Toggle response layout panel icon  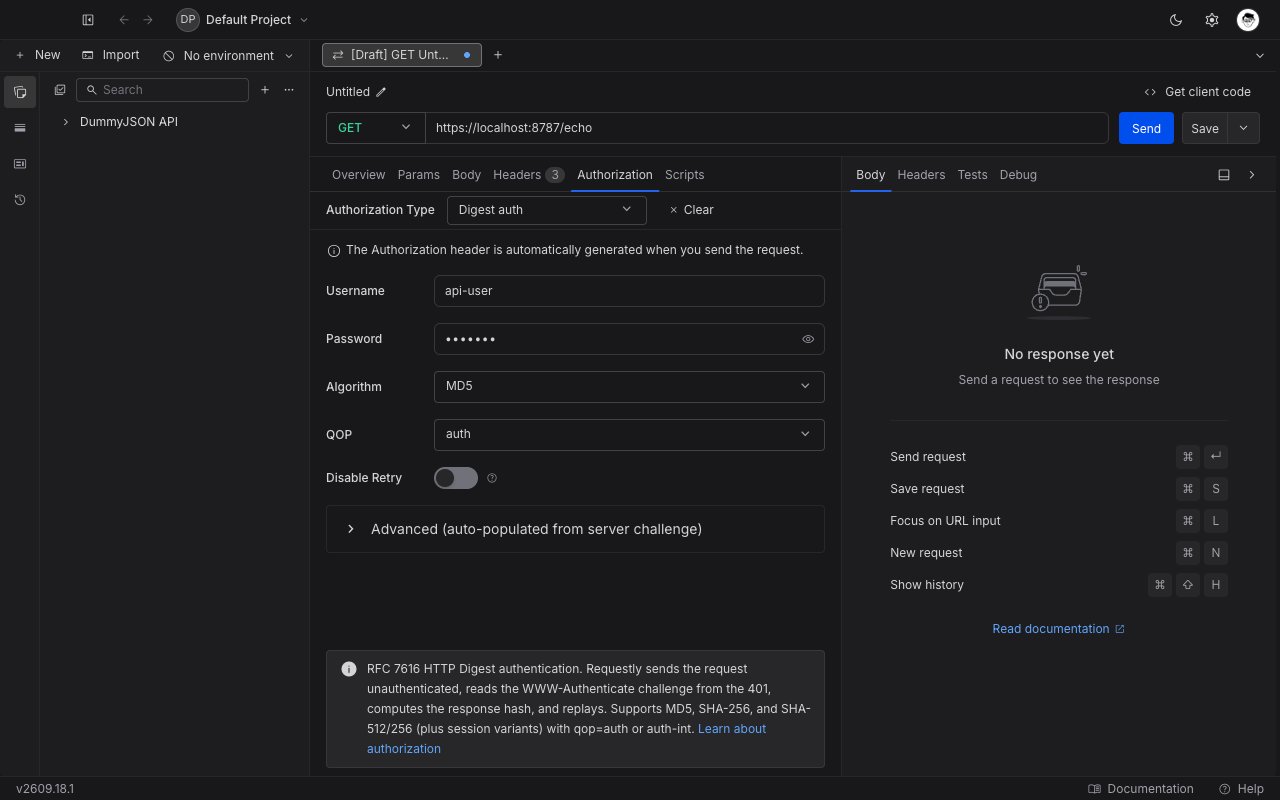1224,175
